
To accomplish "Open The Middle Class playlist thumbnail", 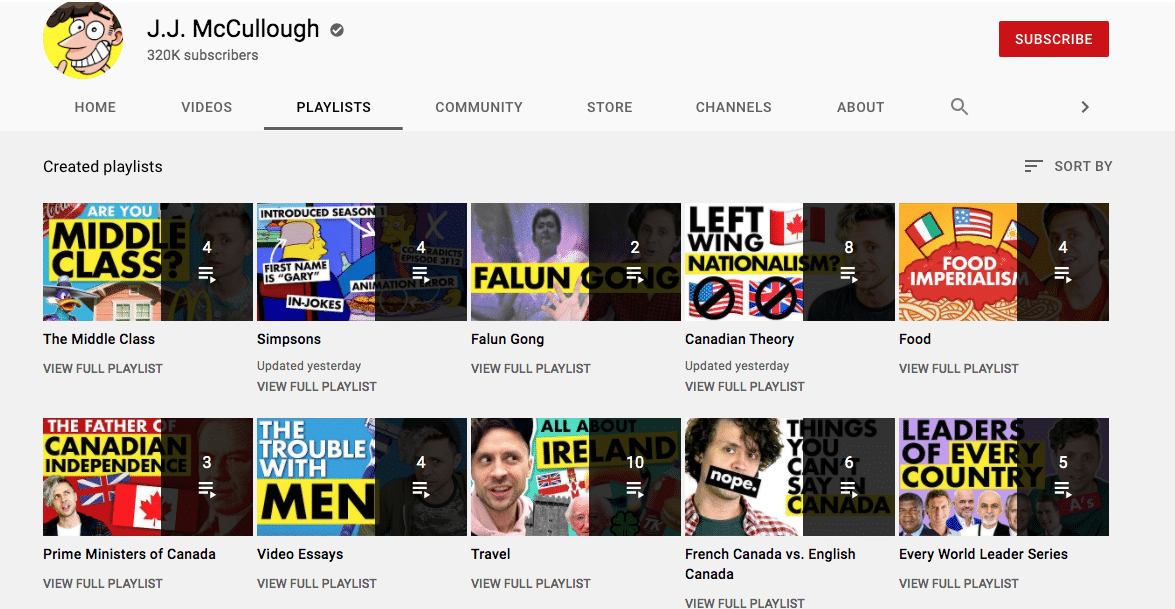I will click(x=148, y=261).
